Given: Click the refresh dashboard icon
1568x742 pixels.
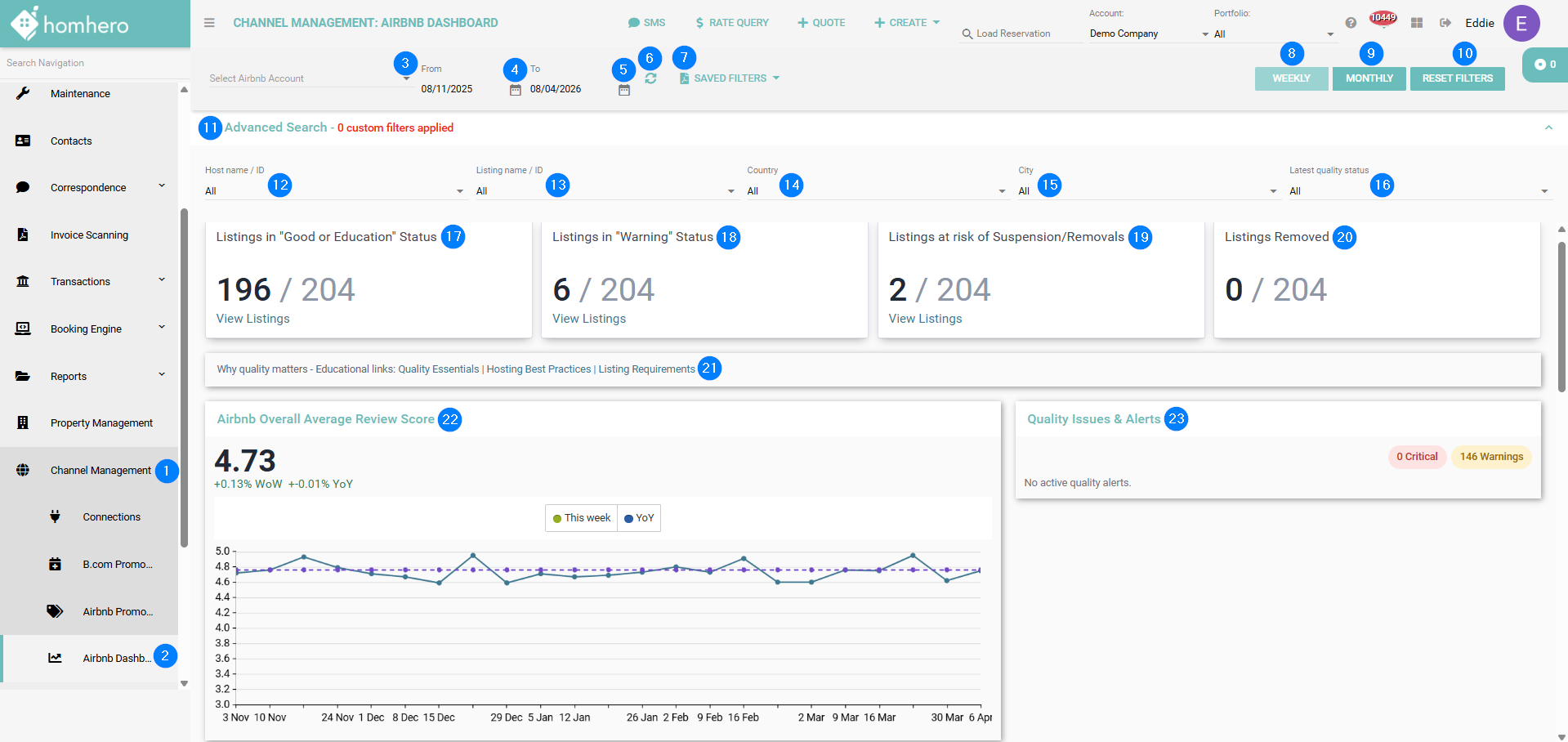Looking at the screenshot, I should pos(650,78).
